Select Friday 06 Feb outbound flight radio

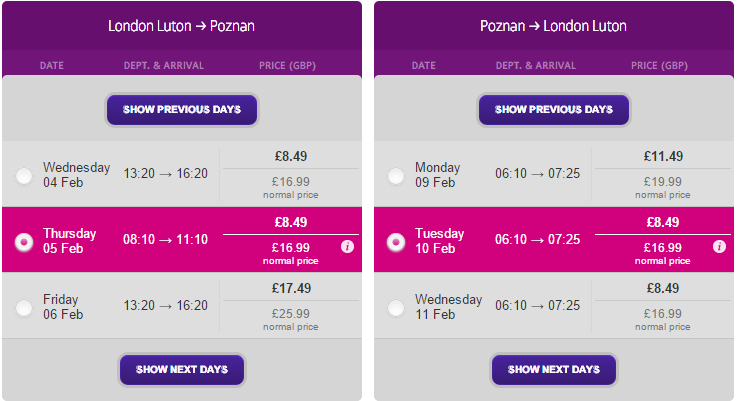pyautogui.click(x=24, y=308)
